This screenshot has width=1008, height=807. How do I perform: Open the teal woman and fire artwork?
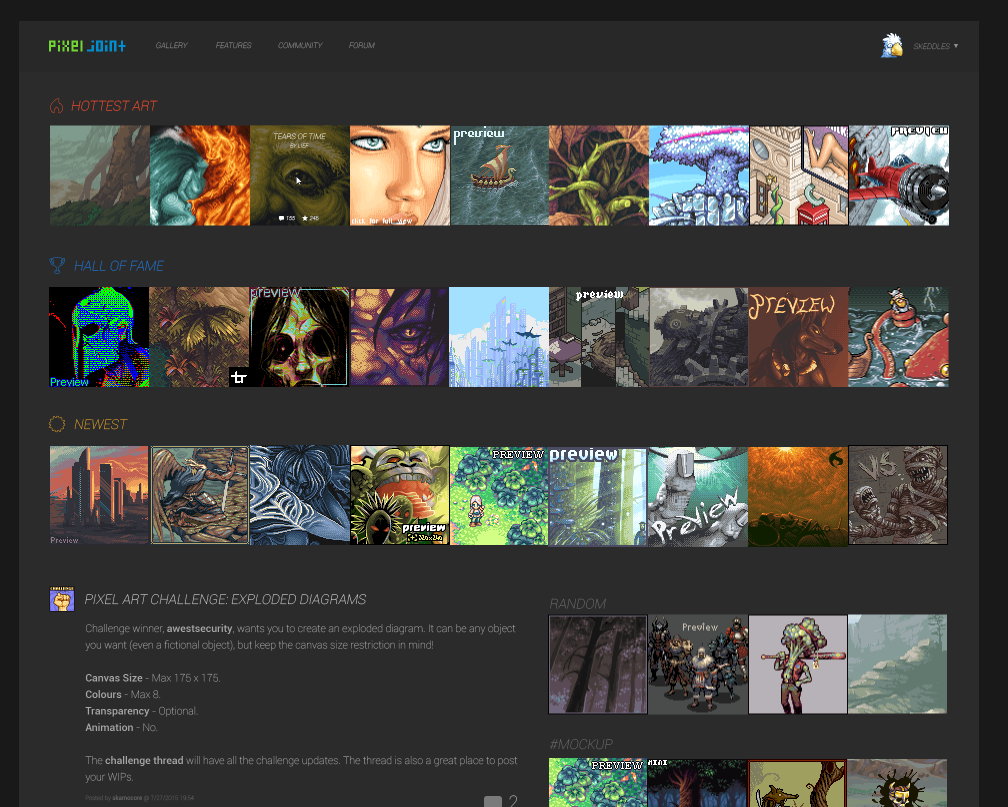tap(200, 176)
